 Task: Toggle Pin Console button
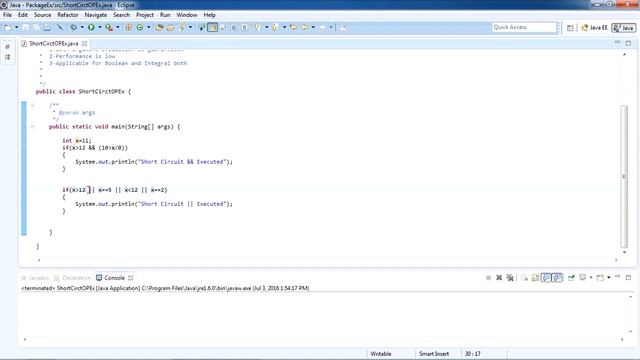[571, 278]
